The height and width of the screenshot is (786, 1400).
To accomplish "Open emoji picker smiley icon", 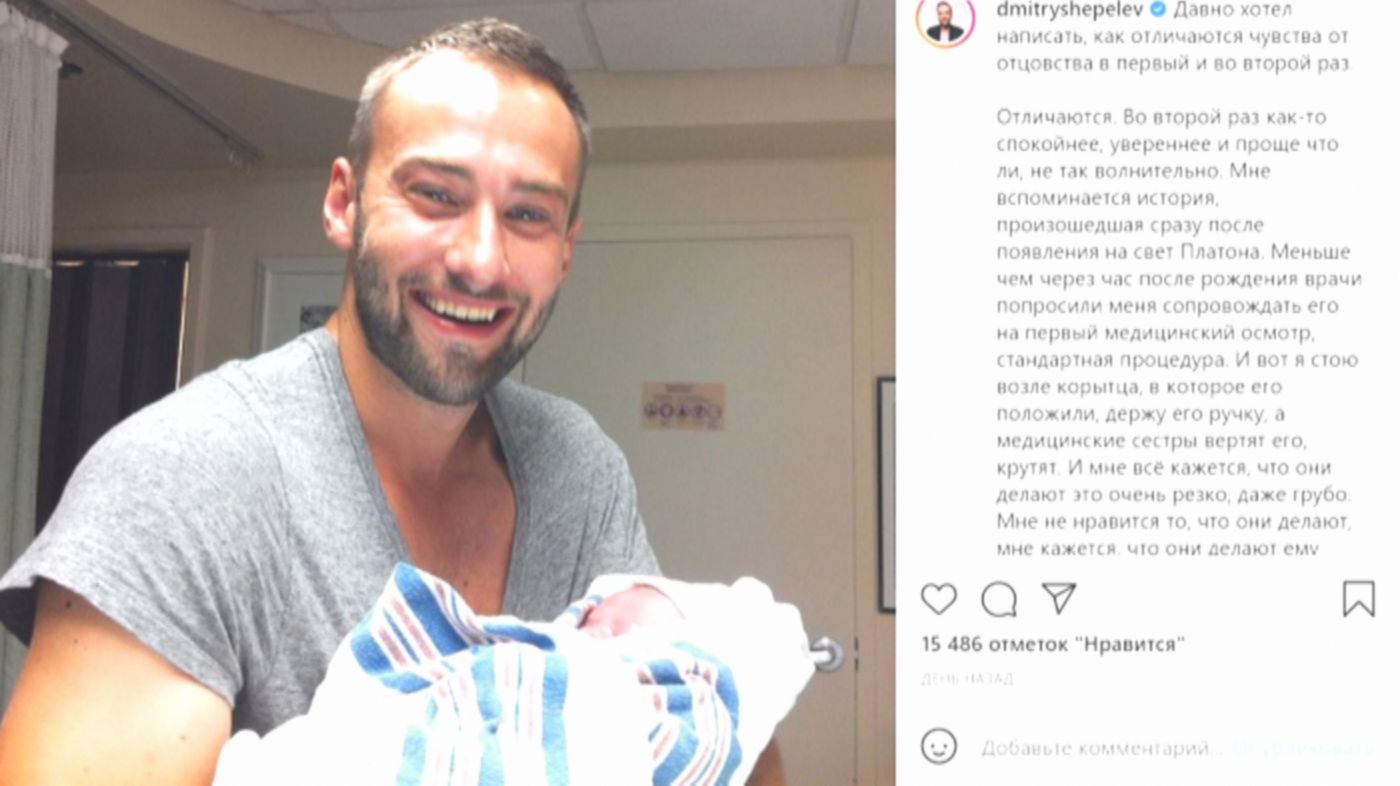I will pyautogui.click(x=938, y=746).
